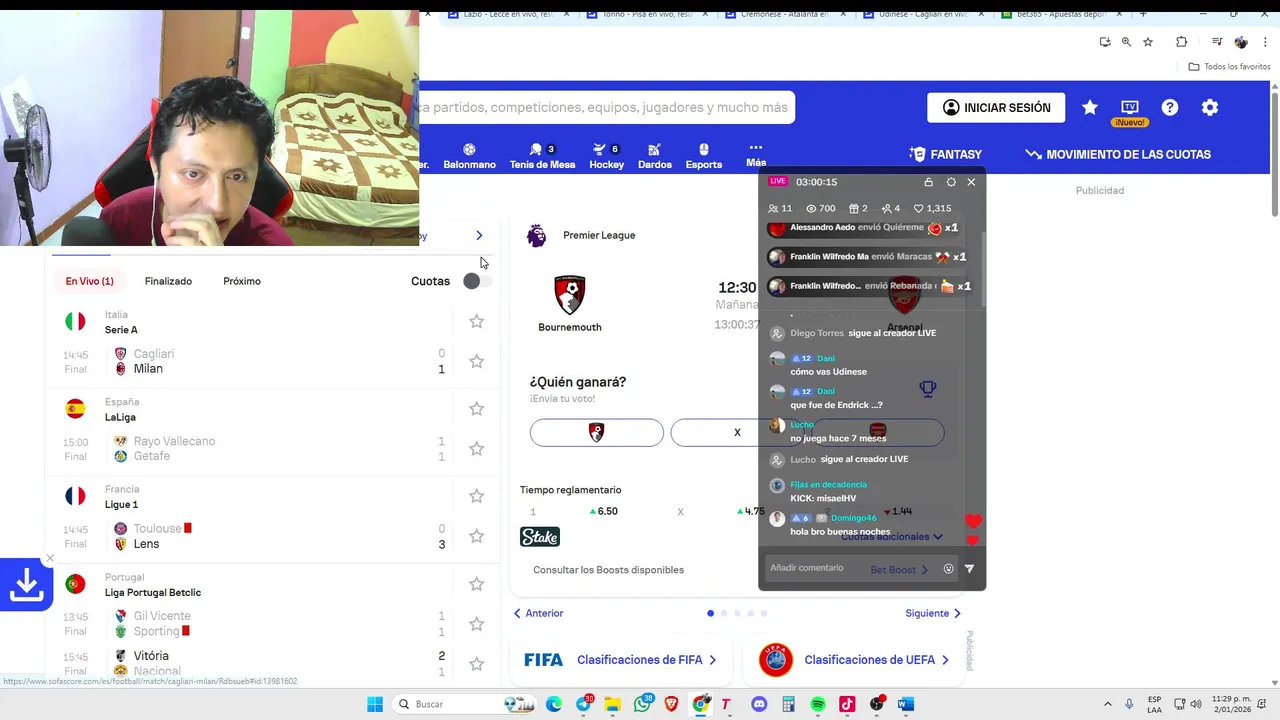Open the browser media control icon

pyautogui.click(x=1217, y=42)
